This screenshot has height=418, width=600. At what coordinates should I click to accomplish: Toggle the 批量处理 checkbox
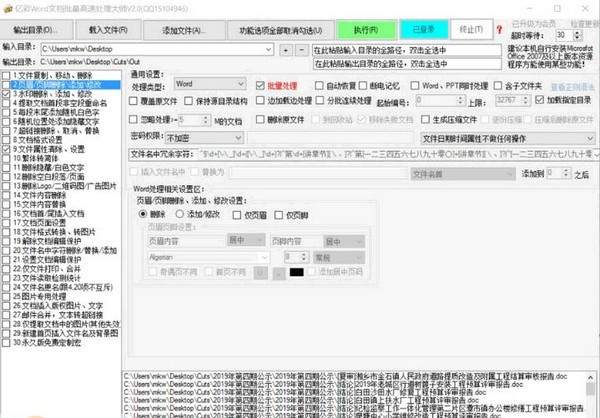coord(261,86)
